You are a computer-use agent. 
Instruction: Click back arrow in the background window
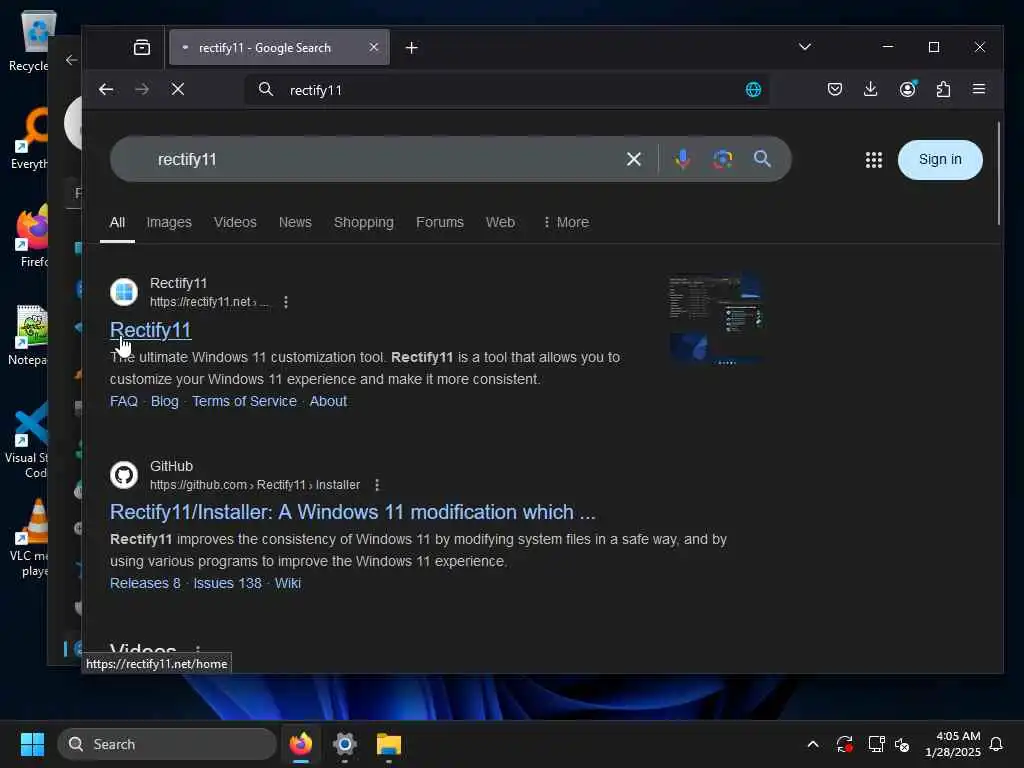pos(71,60)
